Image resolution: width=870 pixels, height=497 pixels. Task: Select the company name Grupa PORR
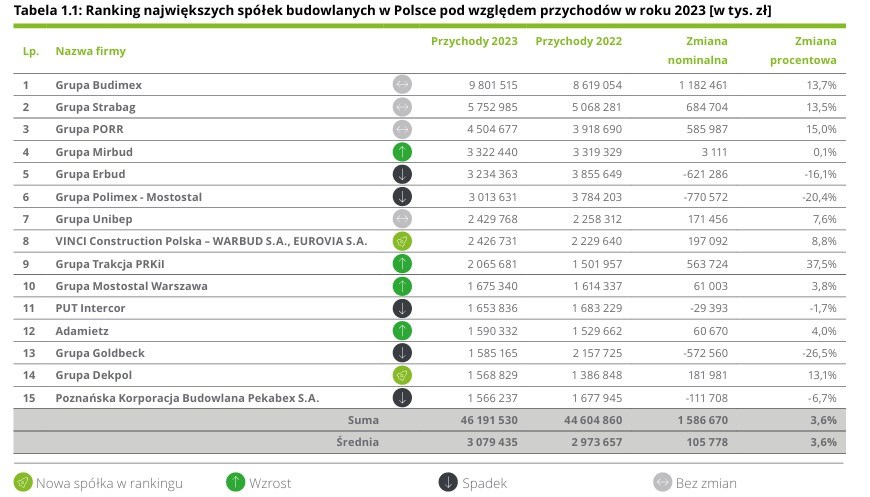(x=89, y=129)
